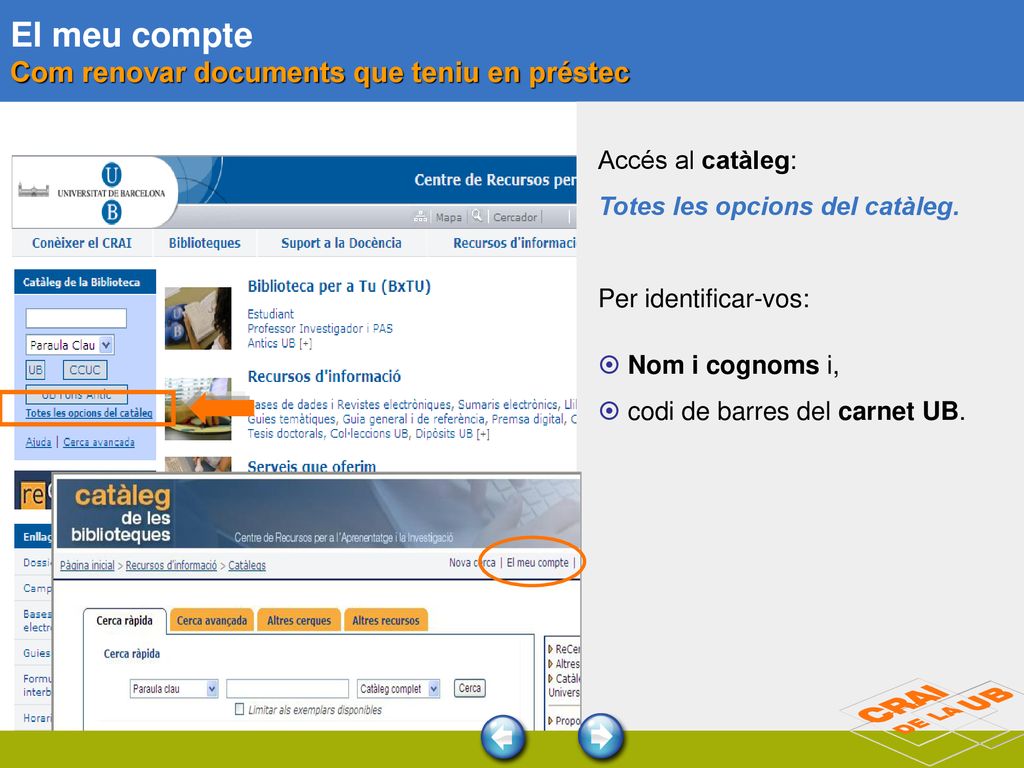Screen dimensions: 1024x768
Task: Click the sidebar Cerca avançada link
Action: click(99, 442)
